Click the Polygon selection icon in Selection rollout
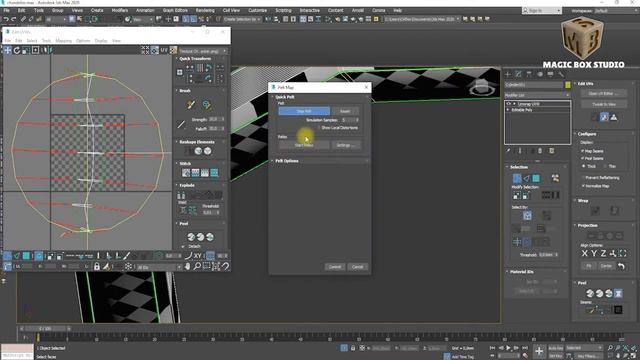Viewport: 640px width, 360px height. 536,178
